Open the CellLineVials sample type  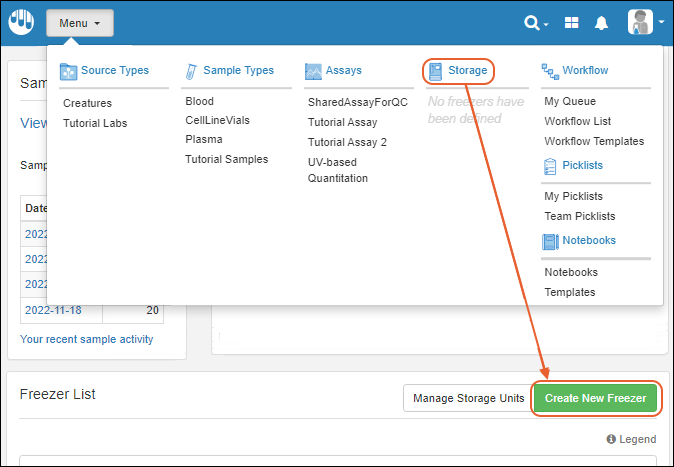pos(217,120)
